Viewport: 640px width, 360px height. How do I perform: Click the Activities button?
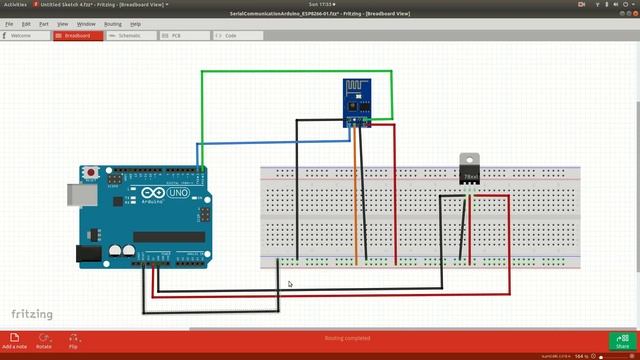(x=15, y=4)
